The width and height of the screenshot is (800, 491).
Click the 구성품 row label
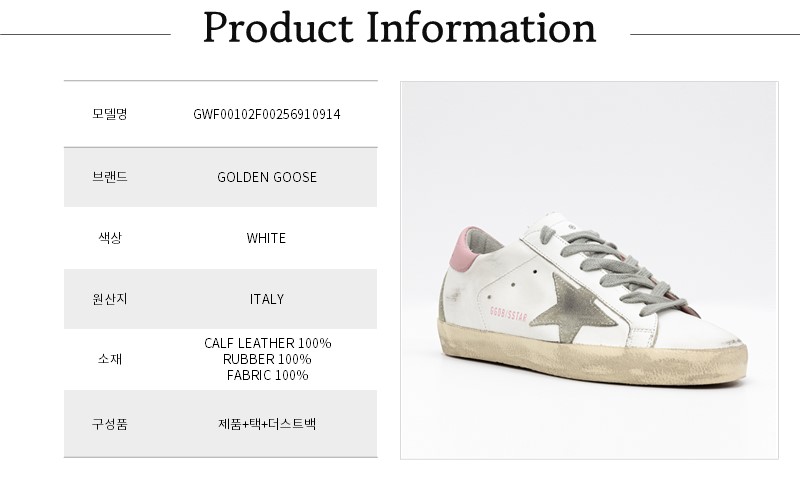[109, 423]
